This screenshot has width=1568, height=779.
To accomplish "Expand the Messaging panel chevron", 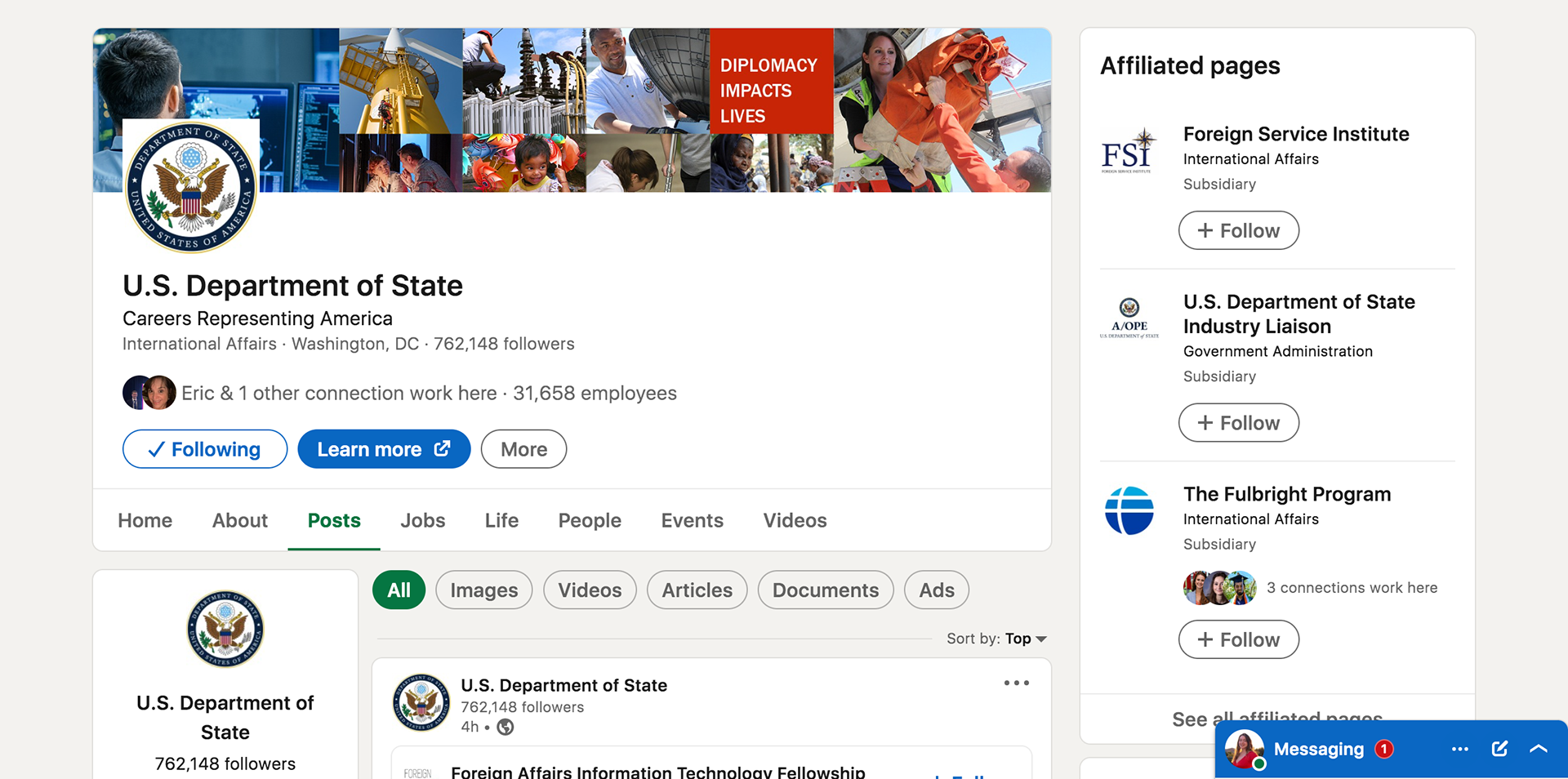I will coord(1539,749).
